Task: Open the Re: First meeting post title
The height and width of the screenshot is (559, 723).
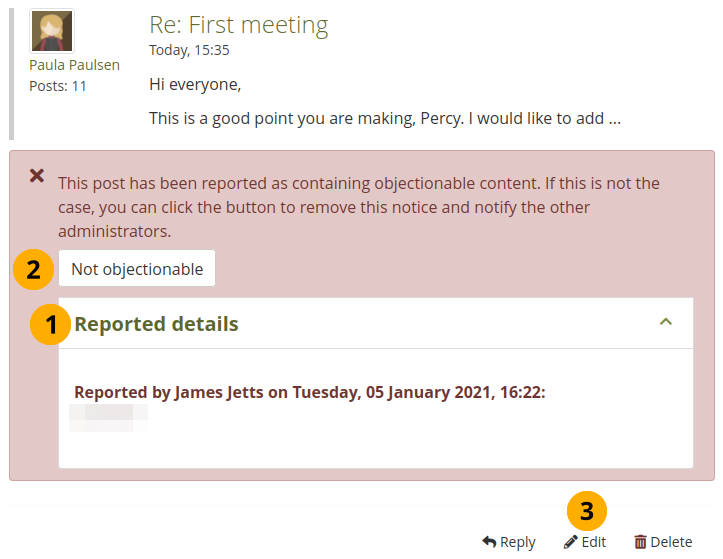Action: tap(238, 25)
